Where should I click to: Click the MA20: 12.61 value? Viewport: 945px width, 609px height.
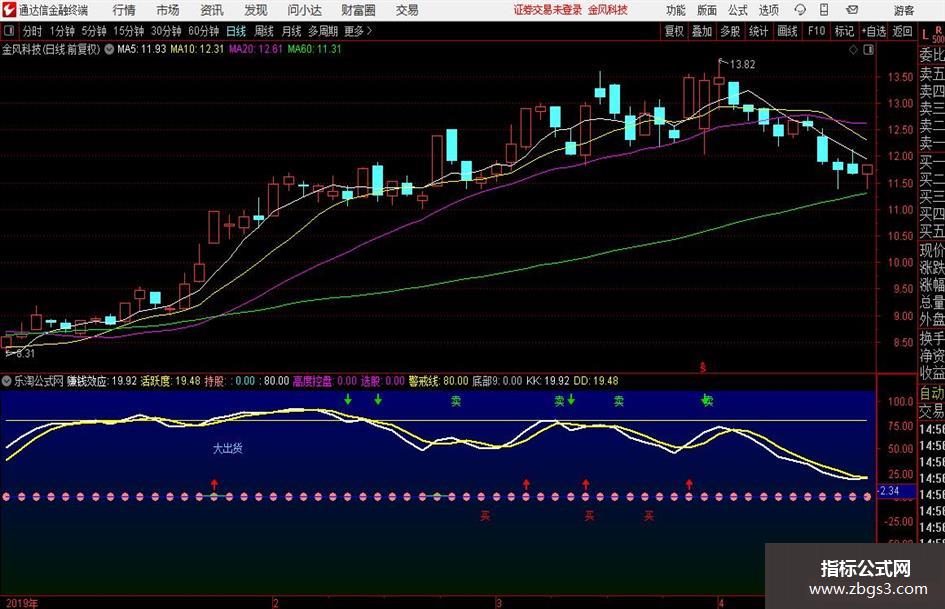pos(256,49)
